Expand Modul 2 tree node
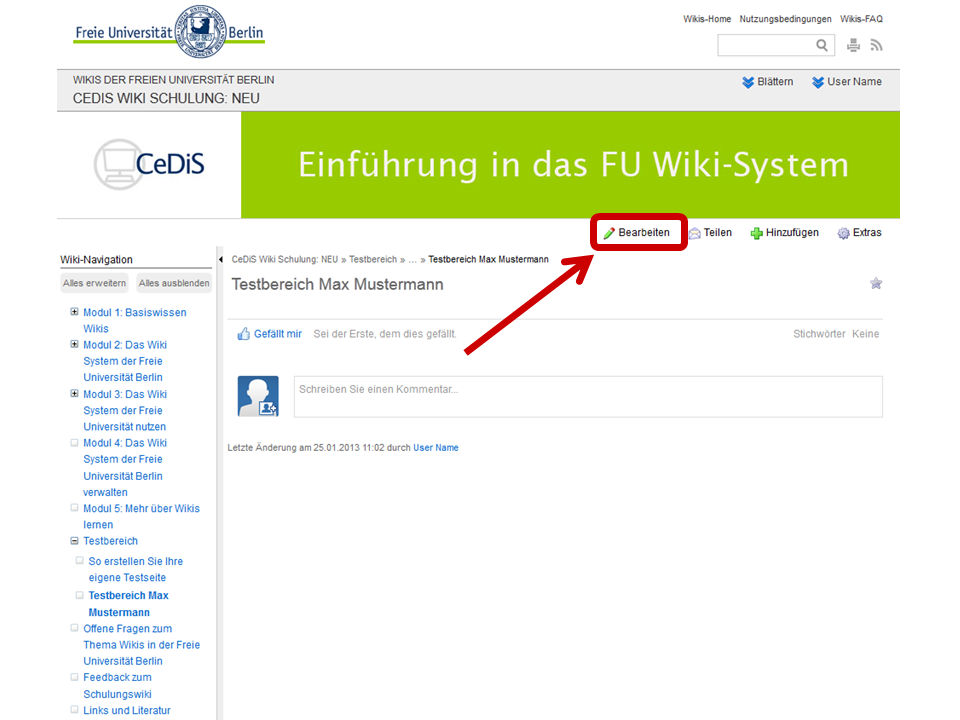Screen dimensions: 960x720 [74, 344]
